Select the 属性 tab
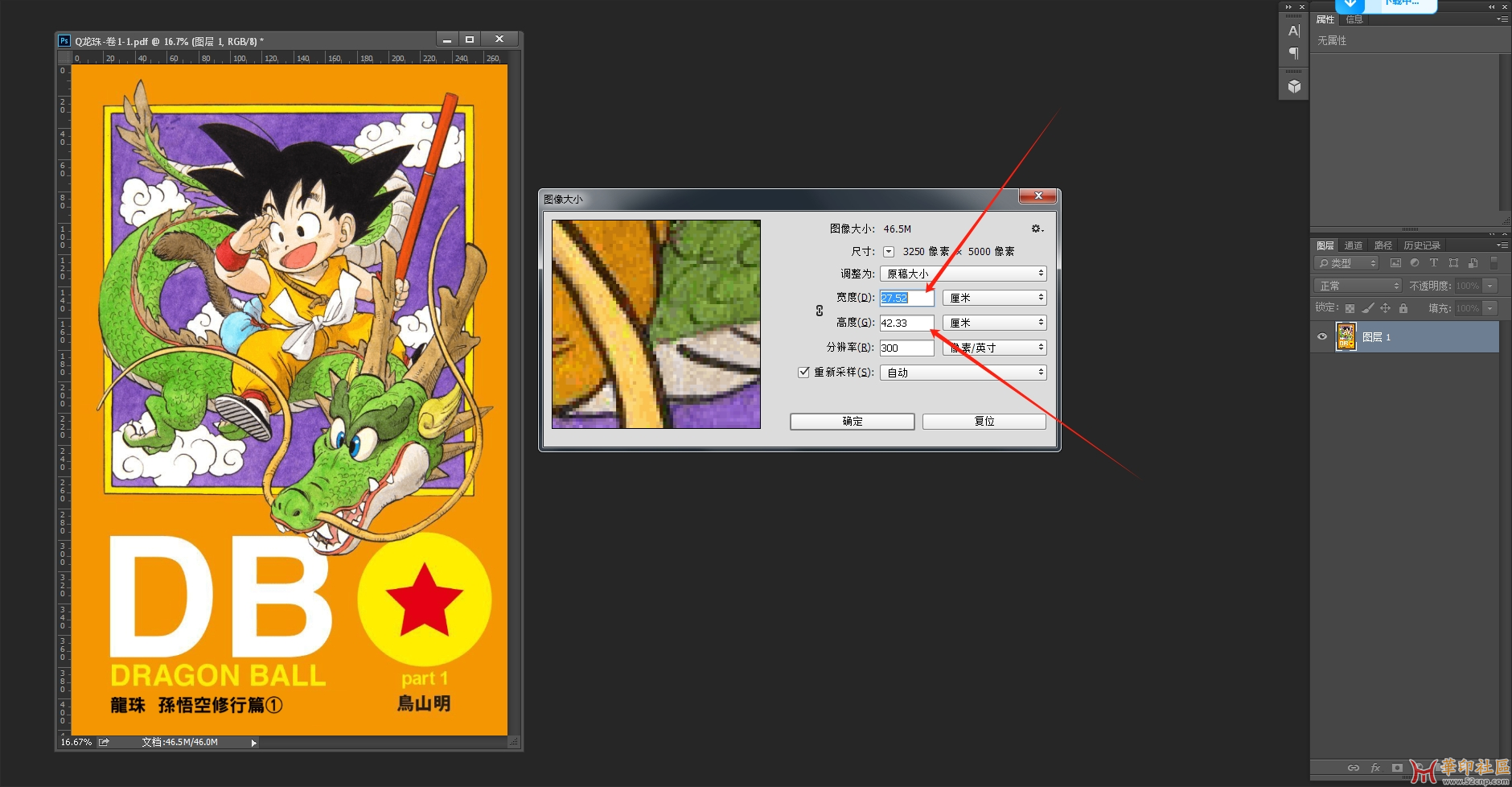The image size is (1512, 787). coord(1325,19)
